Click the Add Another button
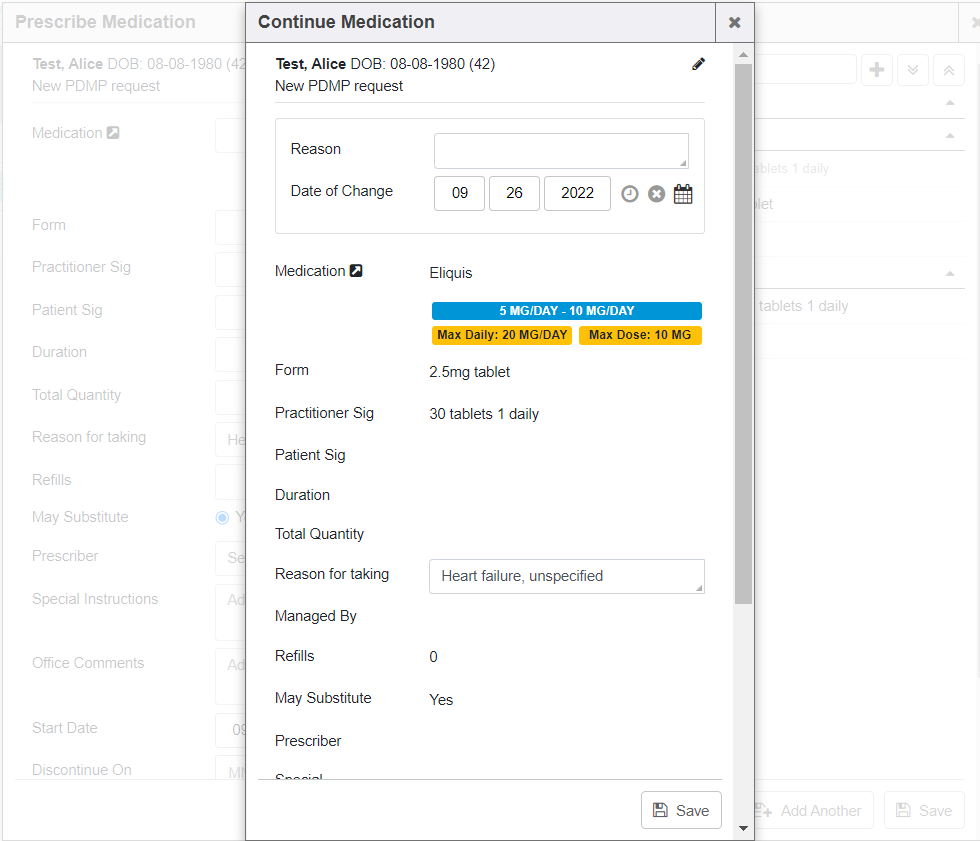This screenshot has width=980, height=841. (810, 811)
